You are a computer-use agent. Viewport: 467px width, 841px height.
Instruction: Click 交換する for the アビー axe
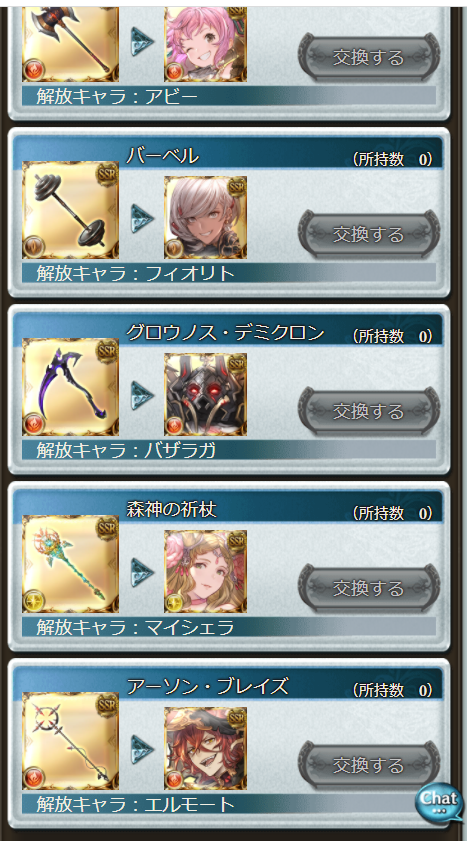tap(369, 57)
